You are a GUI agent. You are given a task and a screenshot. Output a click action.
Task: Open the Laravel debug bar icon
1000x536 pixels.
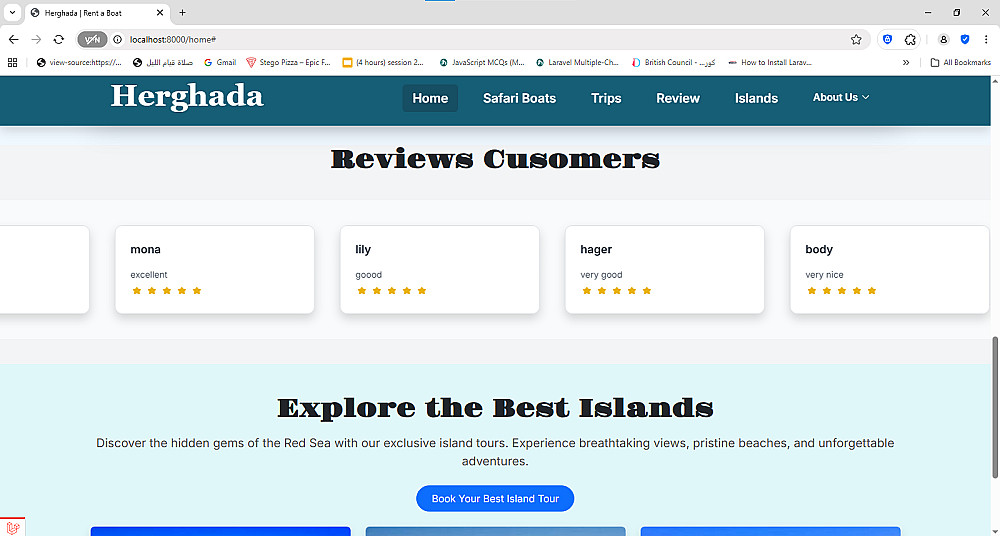point(12,527)
